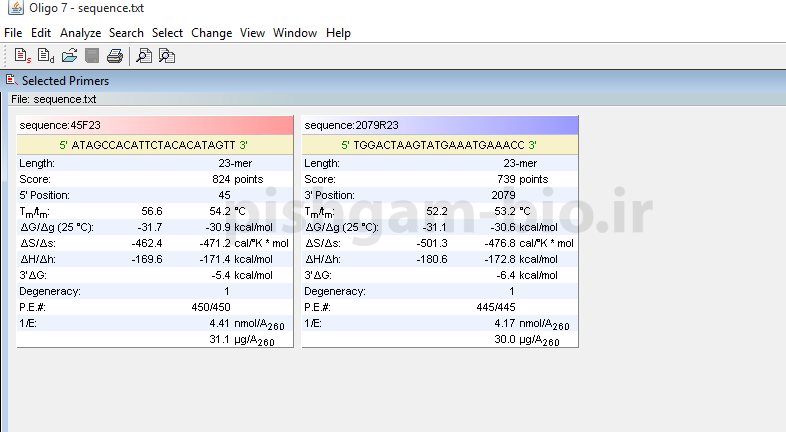Open the Search menu
Image resolution: width=786 pixels, height=432 pixels.
click(127, 33)
